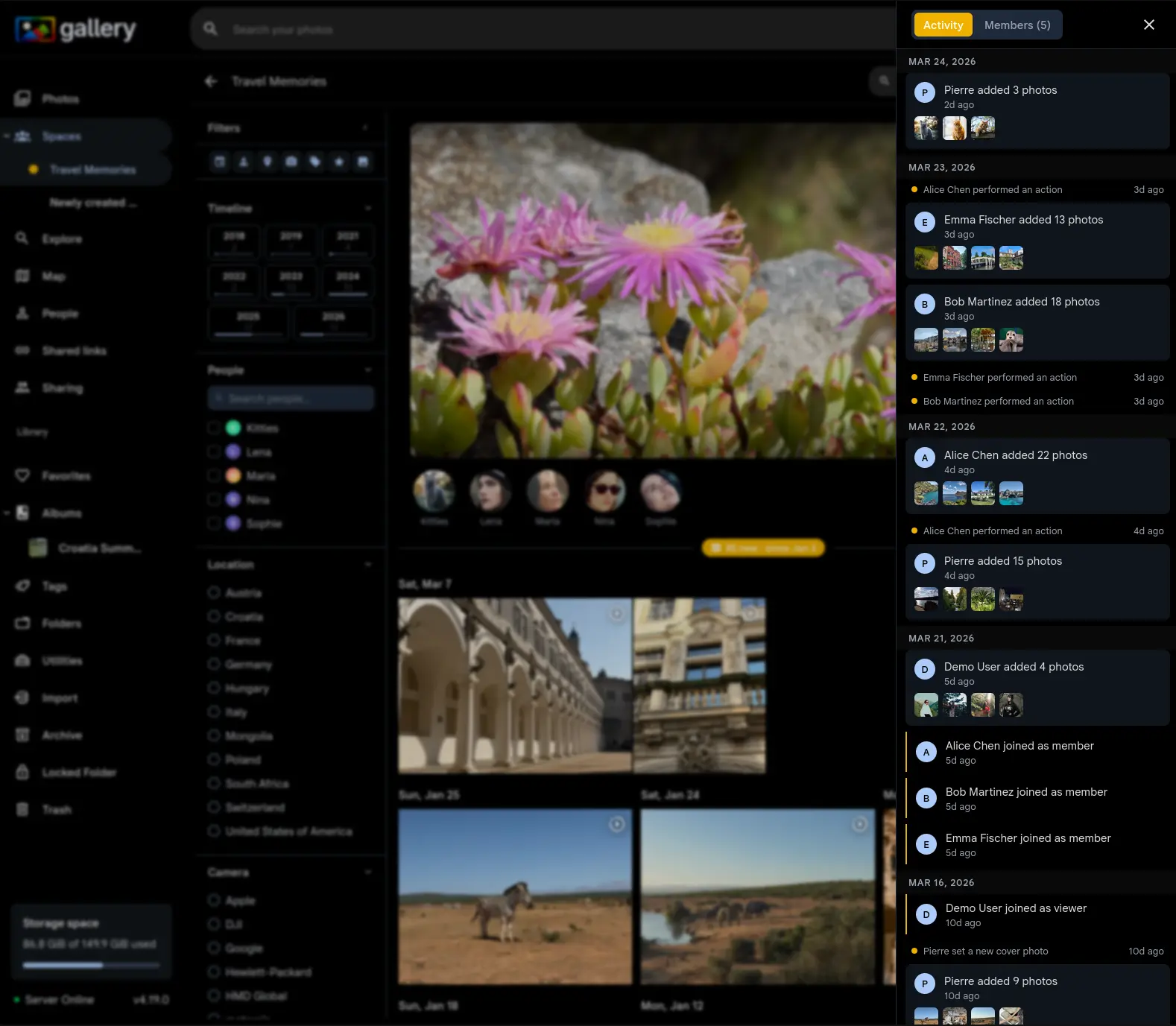Open the Trash icon in sidebar
1176x1026 pixels.
(x=22, y=810)
